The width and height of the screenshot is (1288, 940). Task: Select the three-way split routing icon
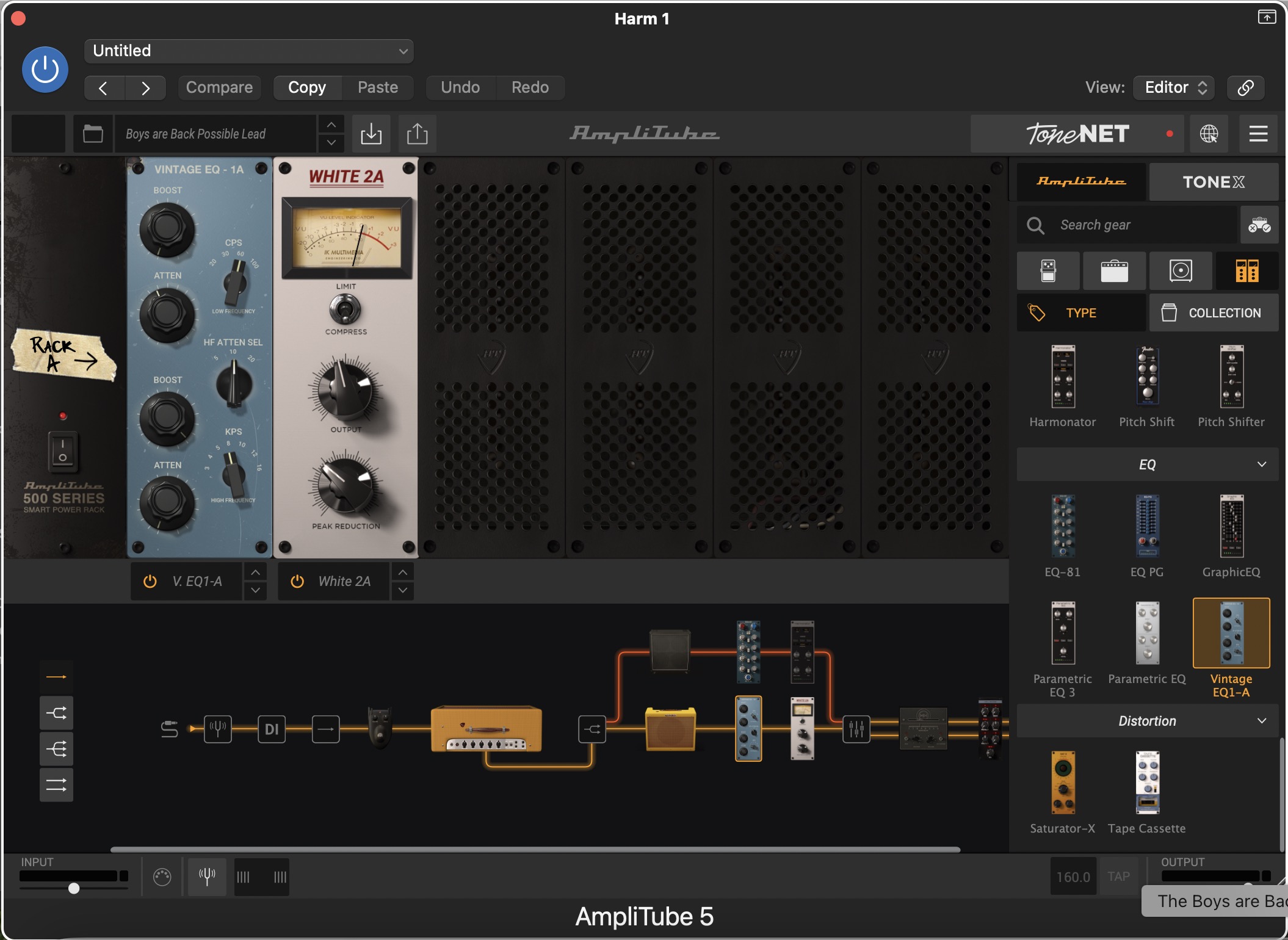56,749
